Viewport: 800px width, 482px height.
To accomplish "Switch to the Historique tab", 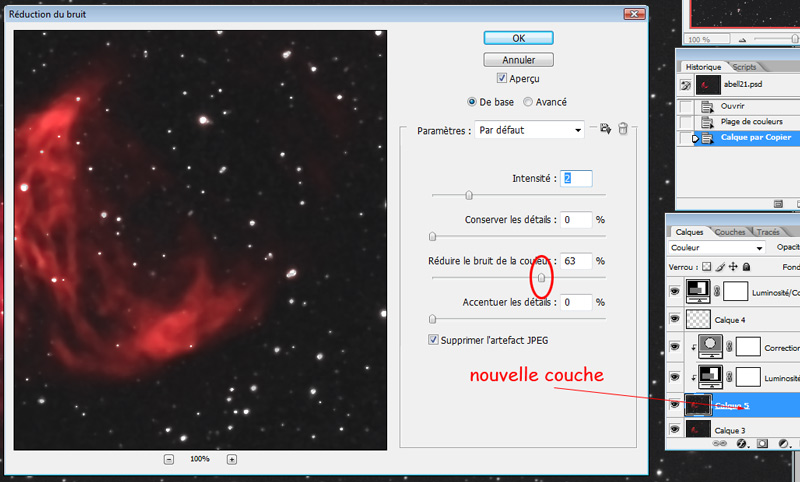I will tap(703, 67).
